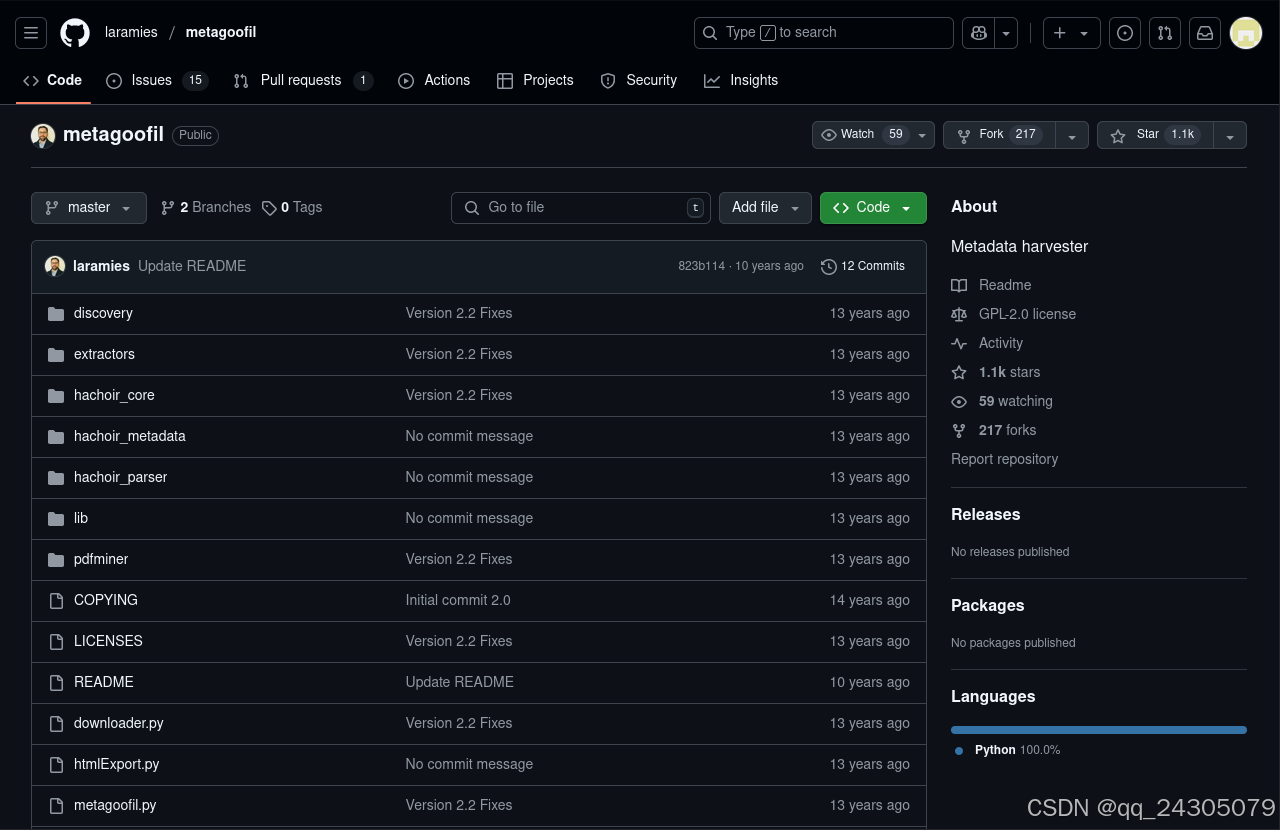Open the master branch selector

coord(89,208)
